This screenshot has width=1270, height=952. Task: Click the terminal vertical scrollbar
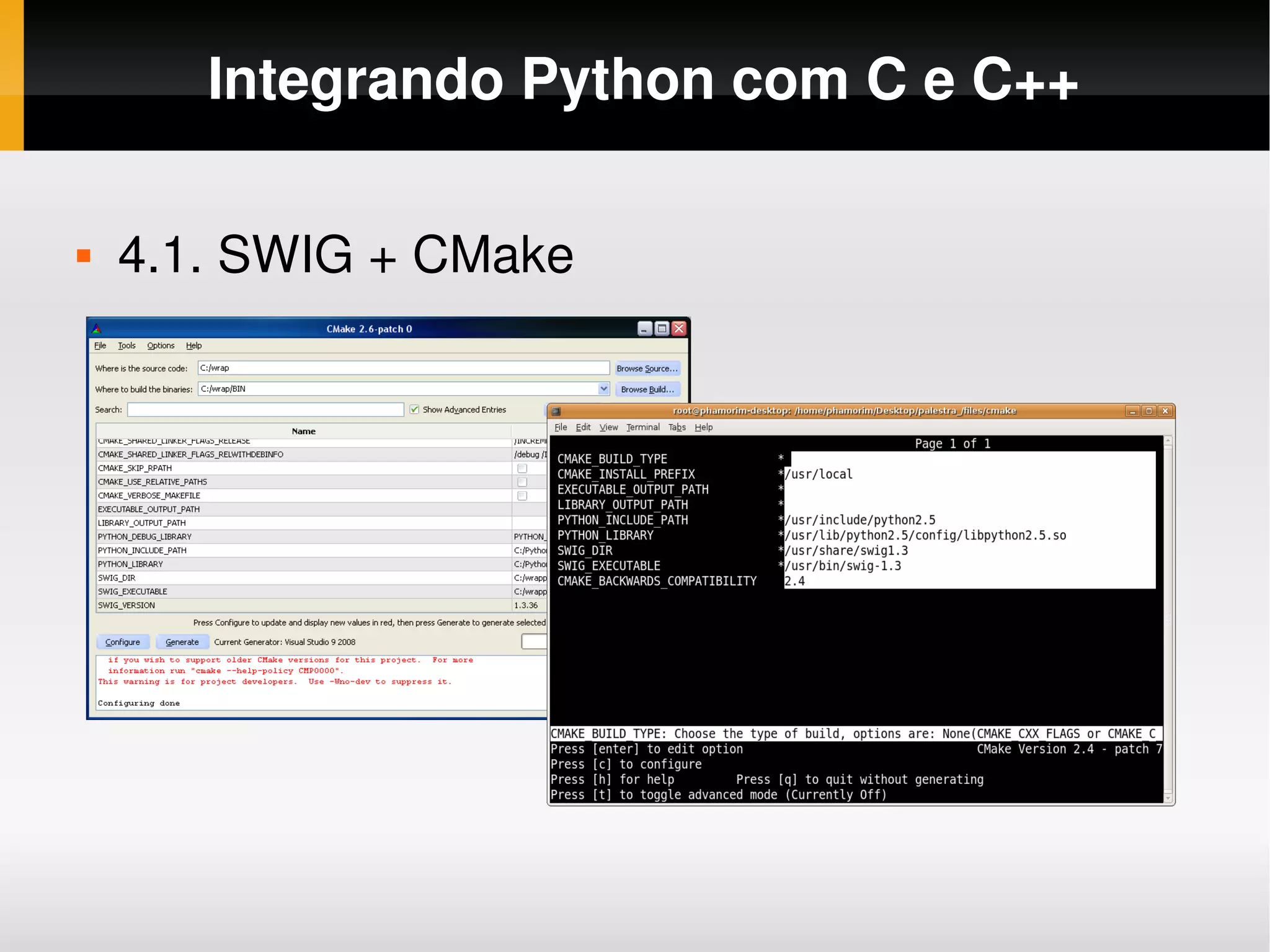coord(1168,619)
